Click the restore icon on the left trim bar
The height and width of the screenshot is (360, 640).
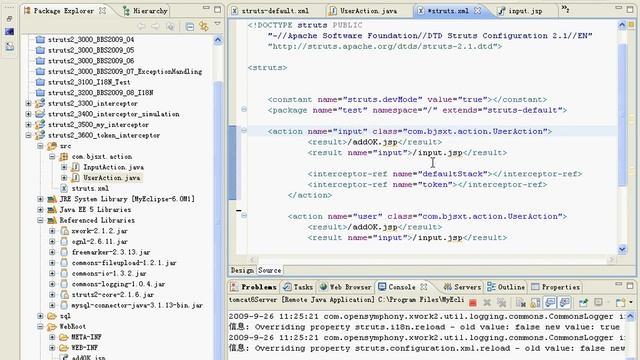[10, 19]
